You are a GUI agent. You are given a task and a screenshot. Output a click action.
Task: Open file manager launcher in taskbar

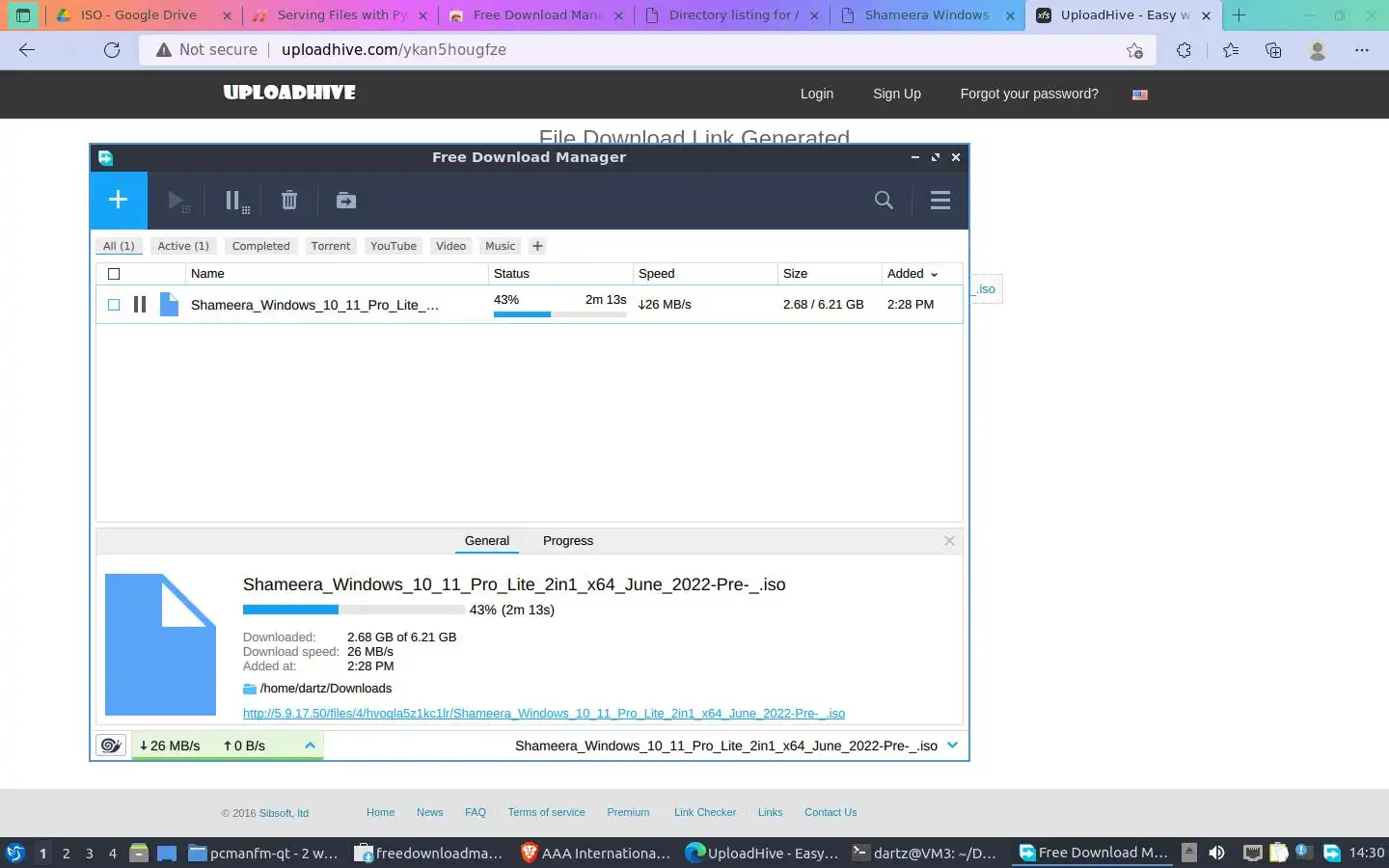(139, 853)
